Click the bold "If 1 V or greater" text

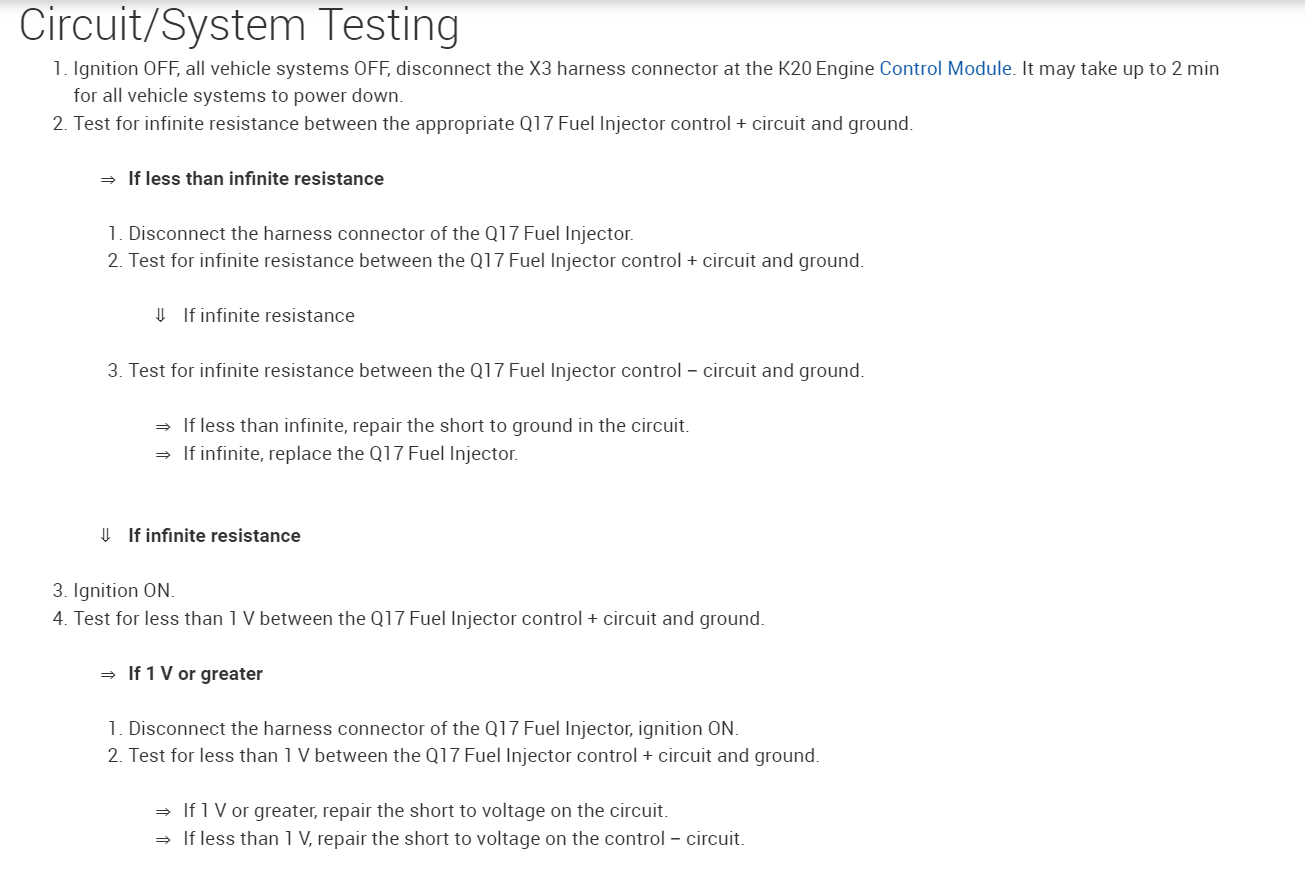coord(195,674)
